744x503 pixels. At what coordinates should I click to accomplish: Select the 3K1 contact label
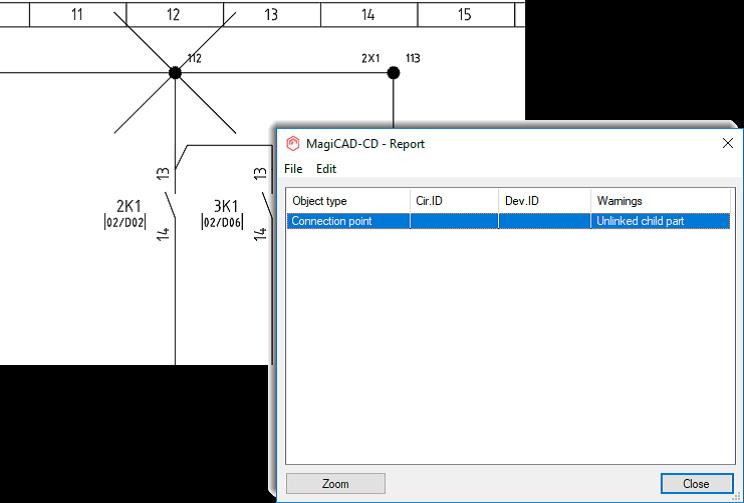click(x=226, y=206)
